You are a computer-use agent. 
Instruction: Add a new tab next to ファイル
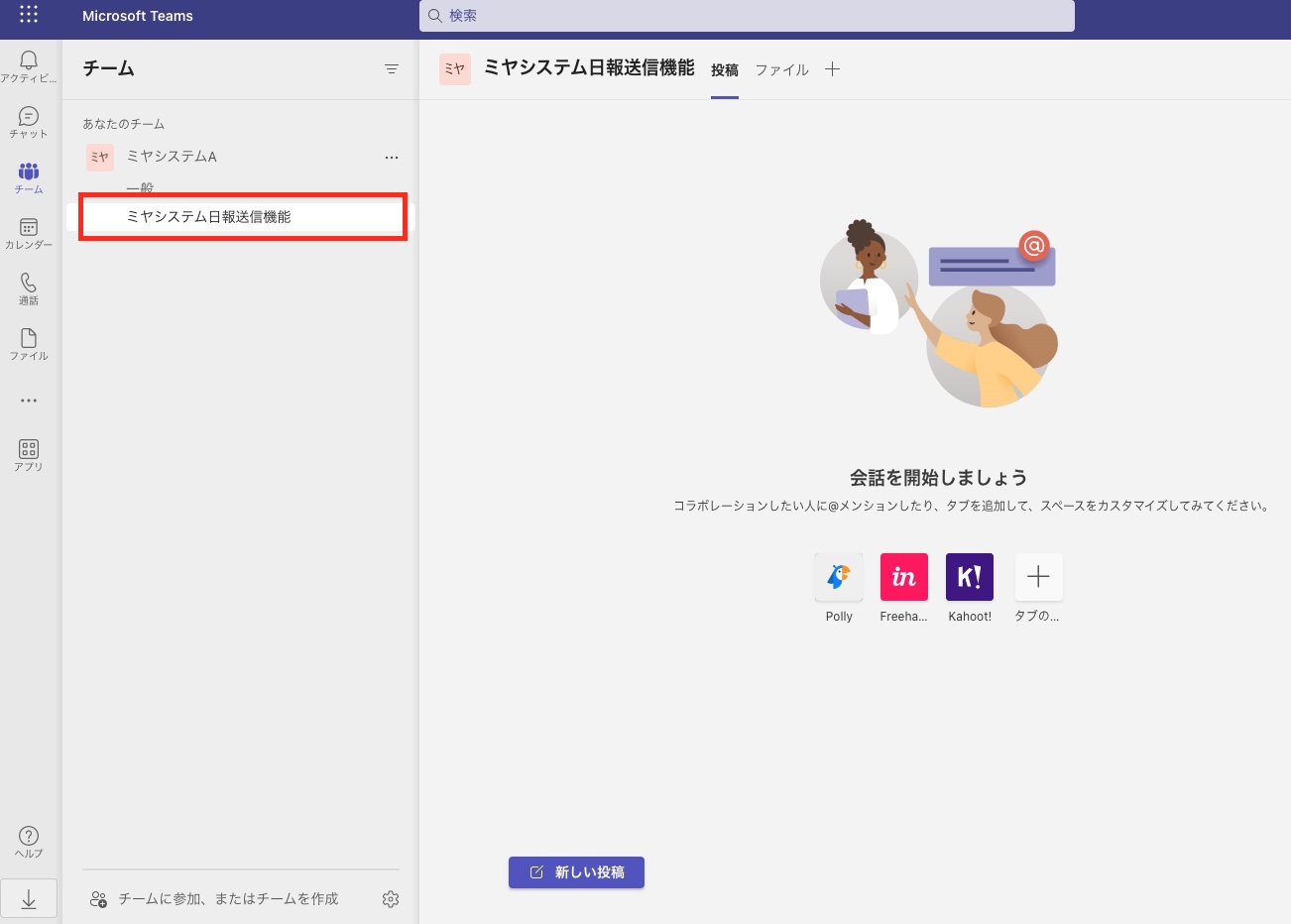tap(832, 68)
